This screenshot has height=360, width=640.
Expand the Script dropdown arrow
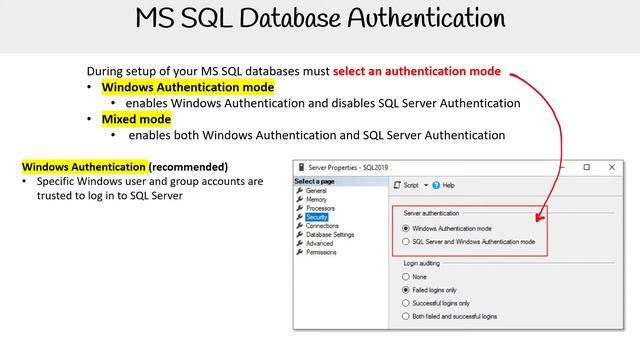click(x=426, y=185)
